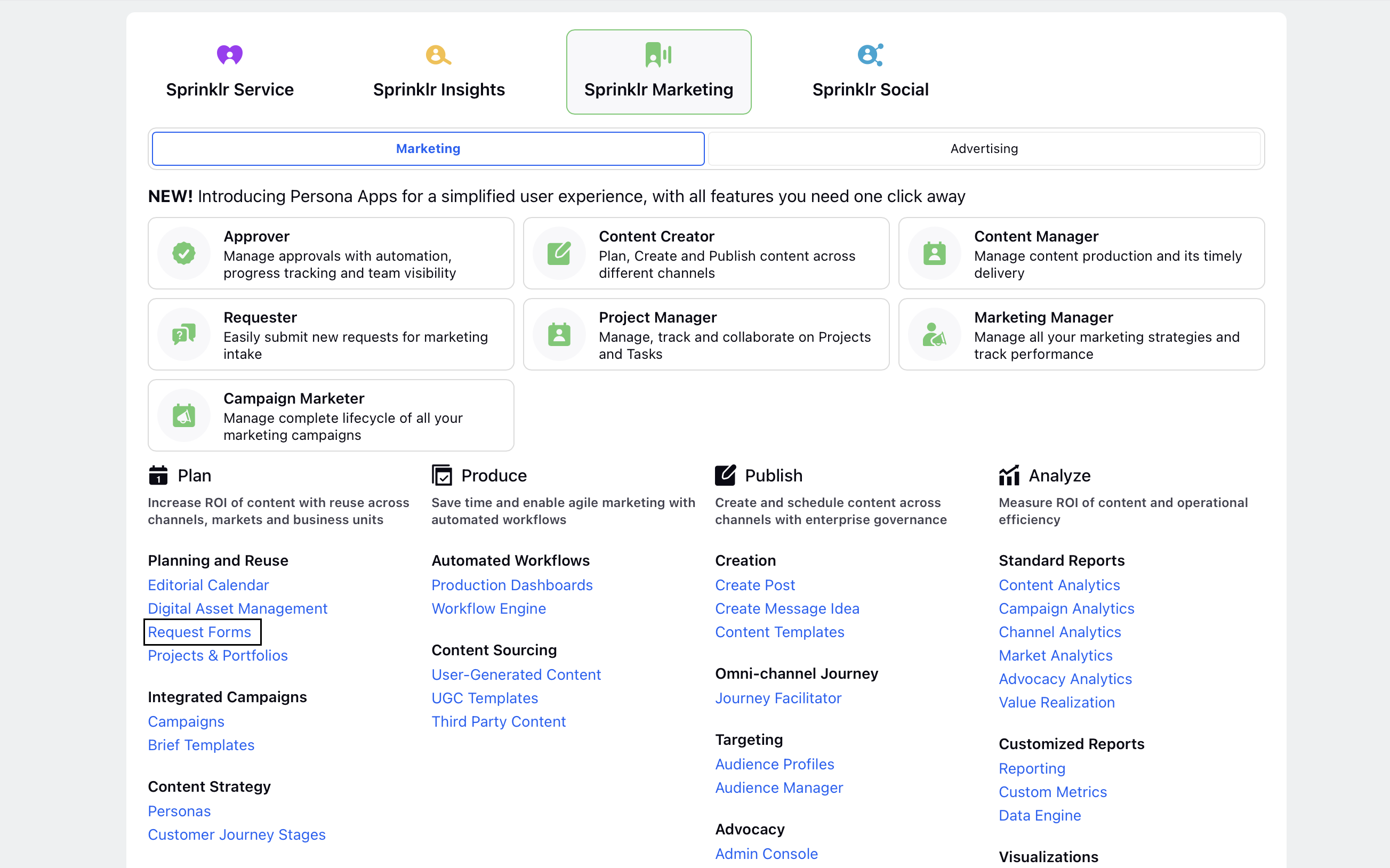Open User-Generated Content
The width and height of the screenshot is (1390, 868).
tap(516, 674)
